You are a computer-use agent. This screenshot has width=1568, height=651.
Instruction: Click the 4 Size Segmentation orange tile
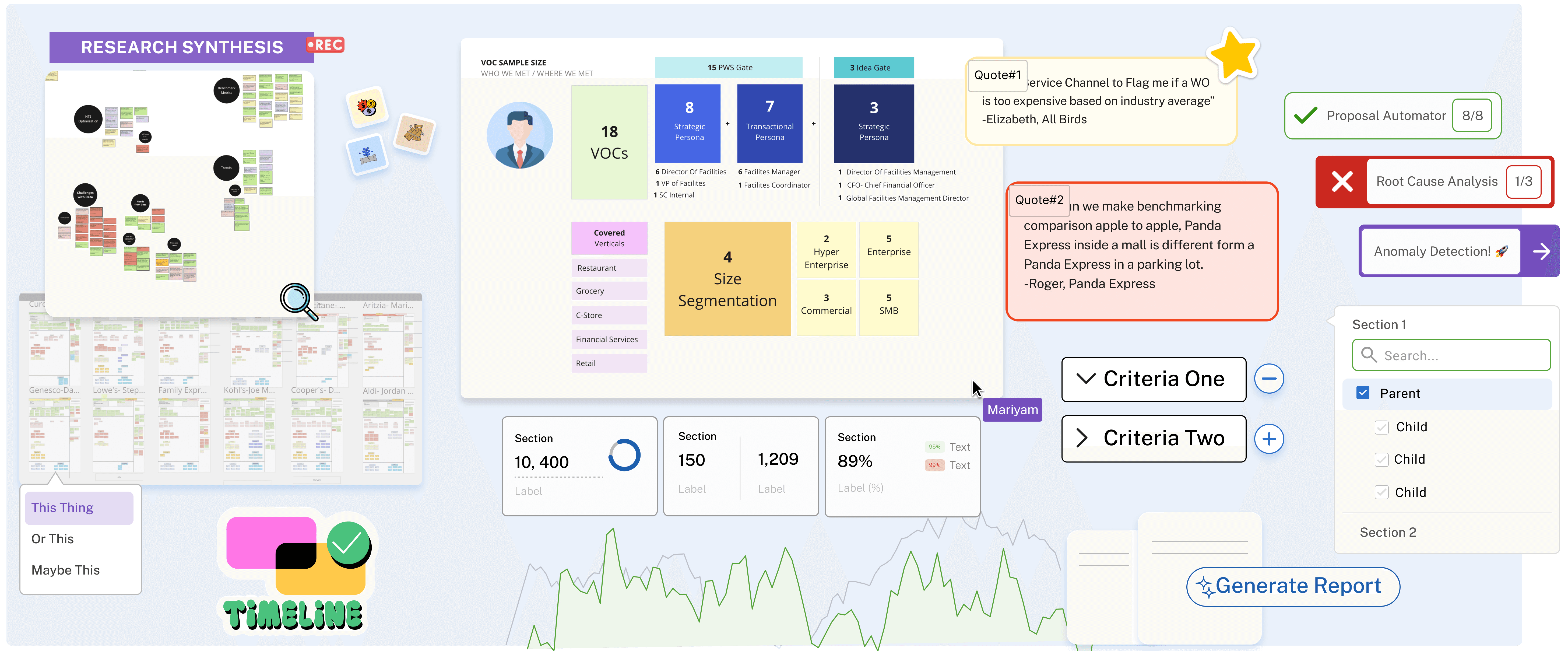pos(727,278)
